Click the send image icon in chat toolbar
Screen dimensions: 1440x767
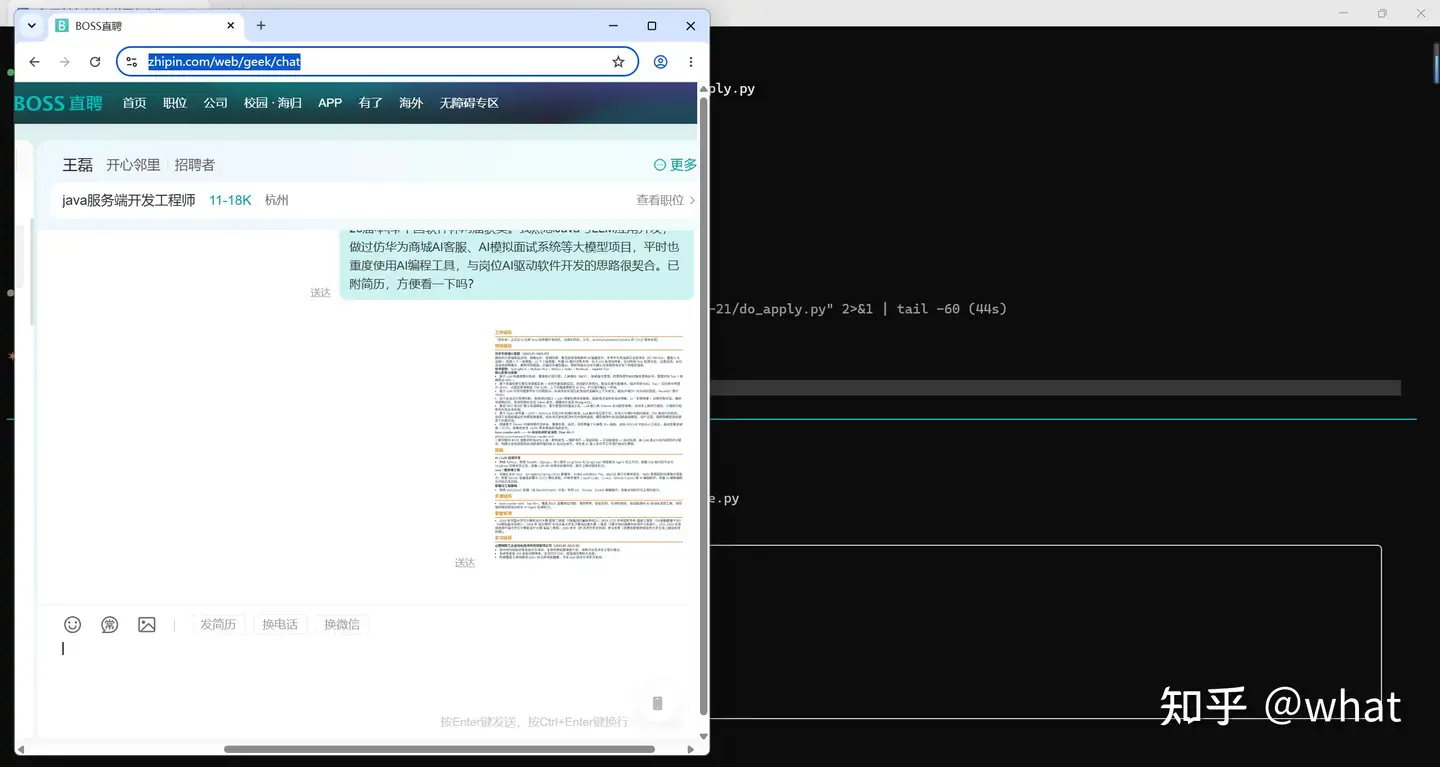pyautogui.click(x=147, y=624)
